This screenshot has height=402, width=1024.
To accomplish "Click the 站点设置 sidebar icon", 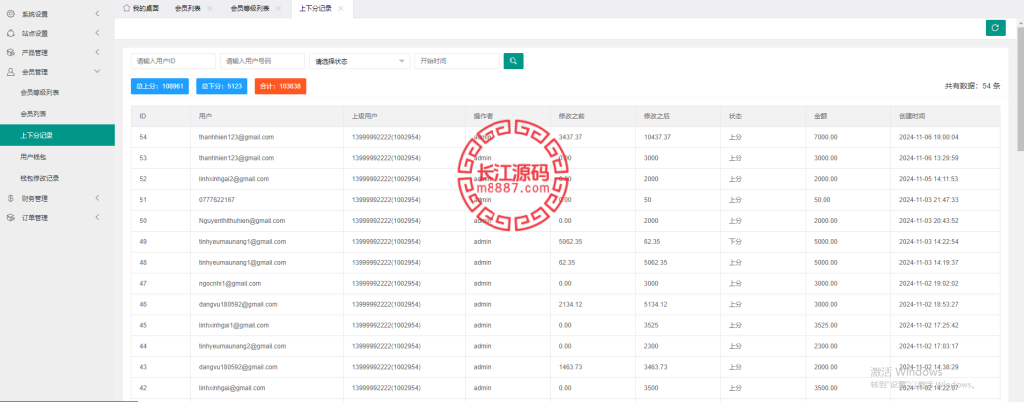I will coord(10,33).
